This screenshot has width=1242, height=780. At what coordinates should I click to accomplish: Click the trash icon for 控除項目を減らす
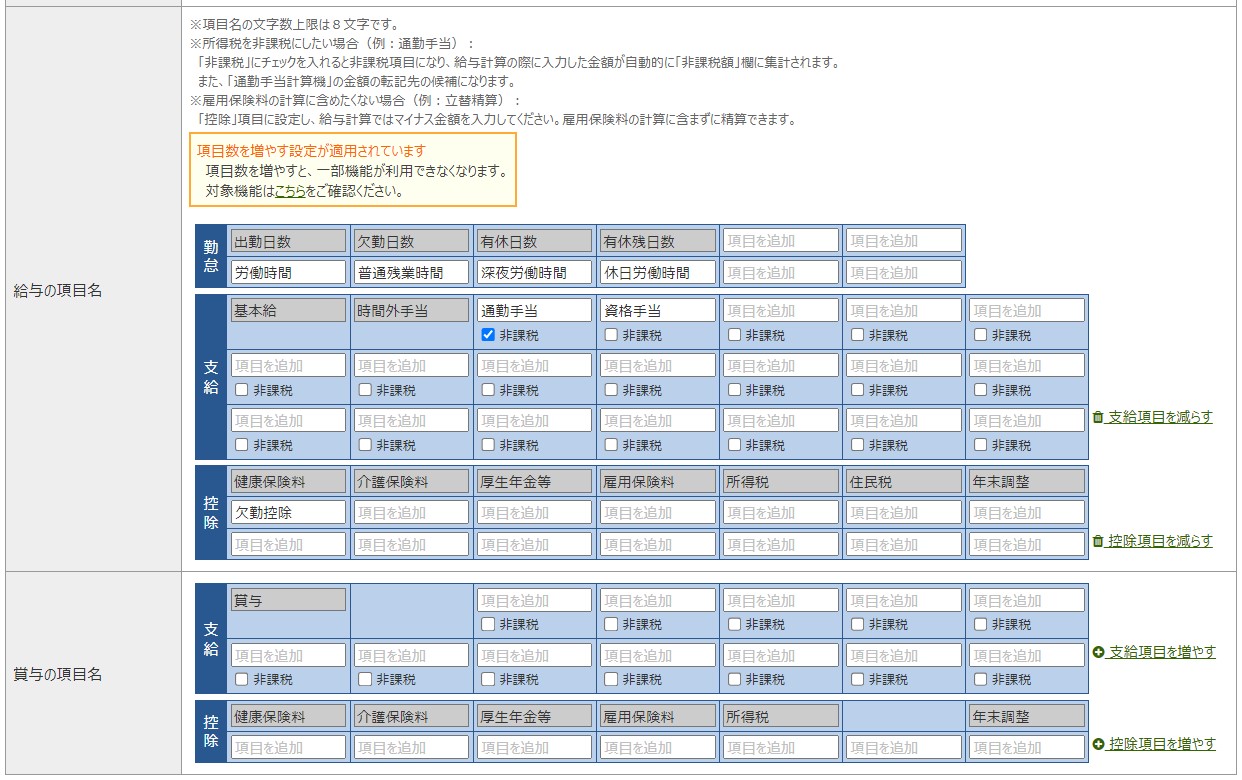tap(1098, 541)
